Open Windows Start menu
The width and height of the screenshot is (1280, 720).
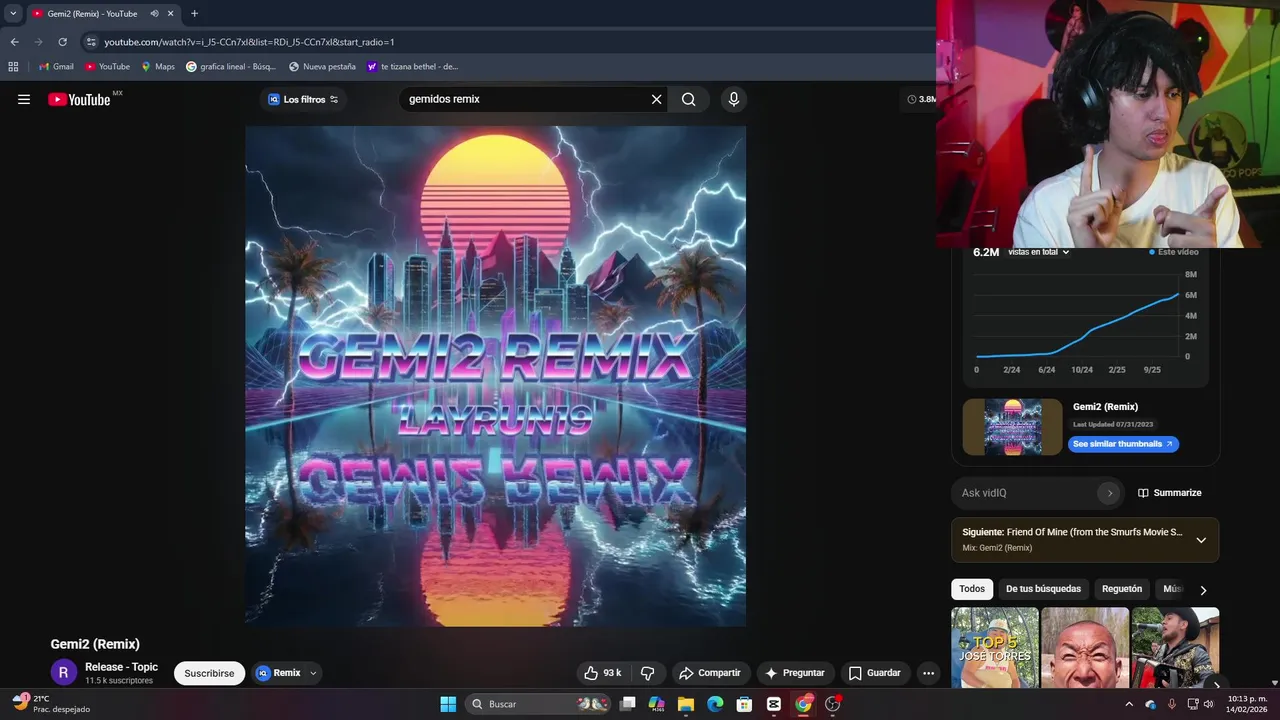448,704
